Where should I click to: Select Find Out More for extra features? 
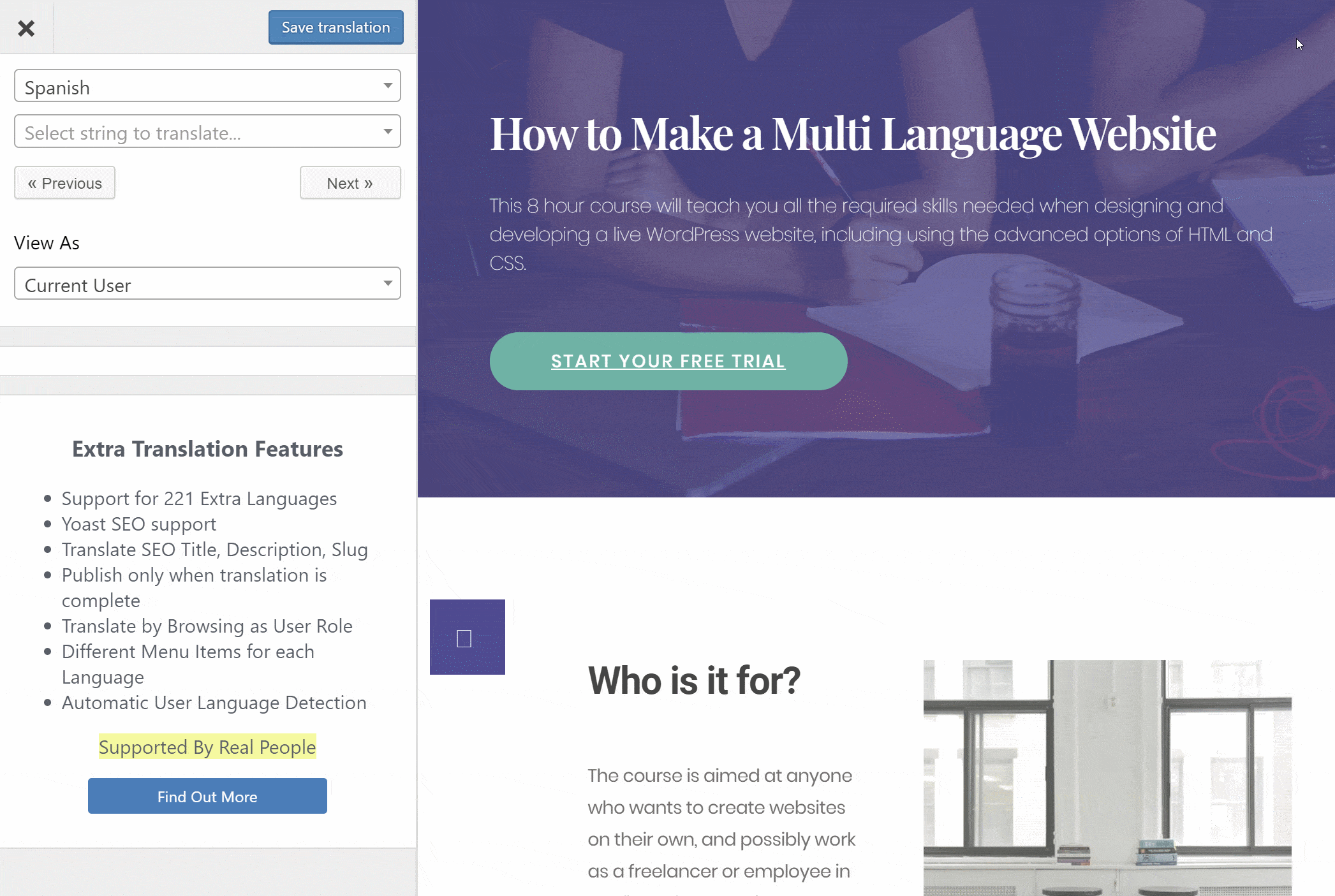207,795
